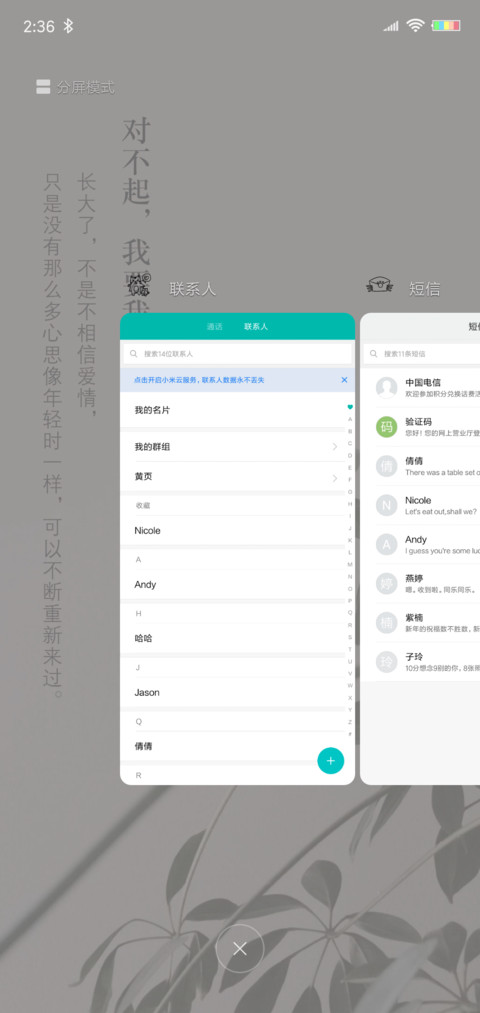
Task: Tap the Bluetooth status bar icon
Action: click(x=68, y=26)
